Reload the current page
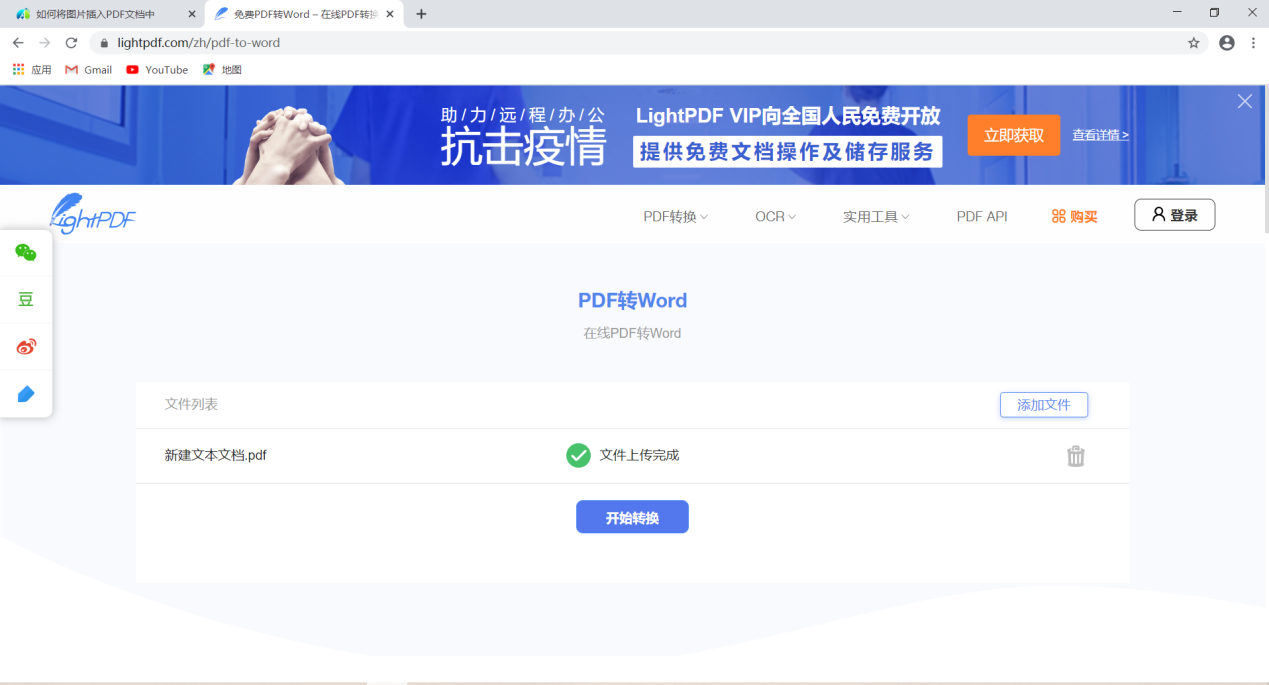This screenshot has height=685, width=1269. (71, 43)
